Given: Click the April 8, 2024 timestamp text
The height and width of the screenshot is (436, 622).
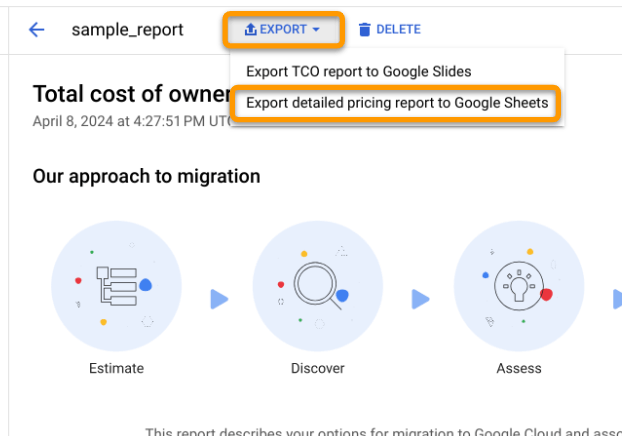Looking at the screenshot, I should [132, 121].
